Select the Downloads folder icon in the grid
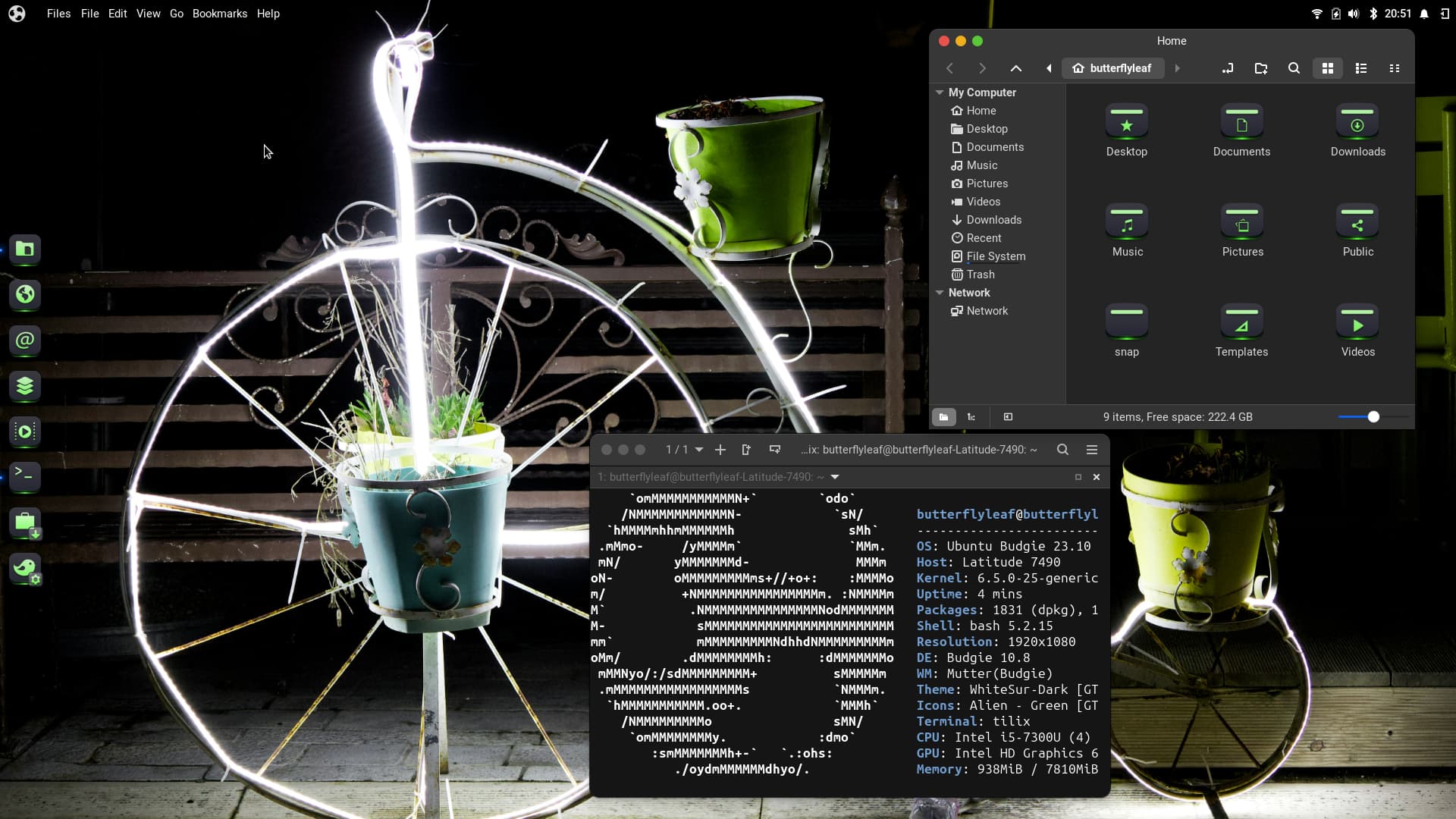This screenshot has height=819, width=1456. pyautogui.click(x=1357, y=123)
